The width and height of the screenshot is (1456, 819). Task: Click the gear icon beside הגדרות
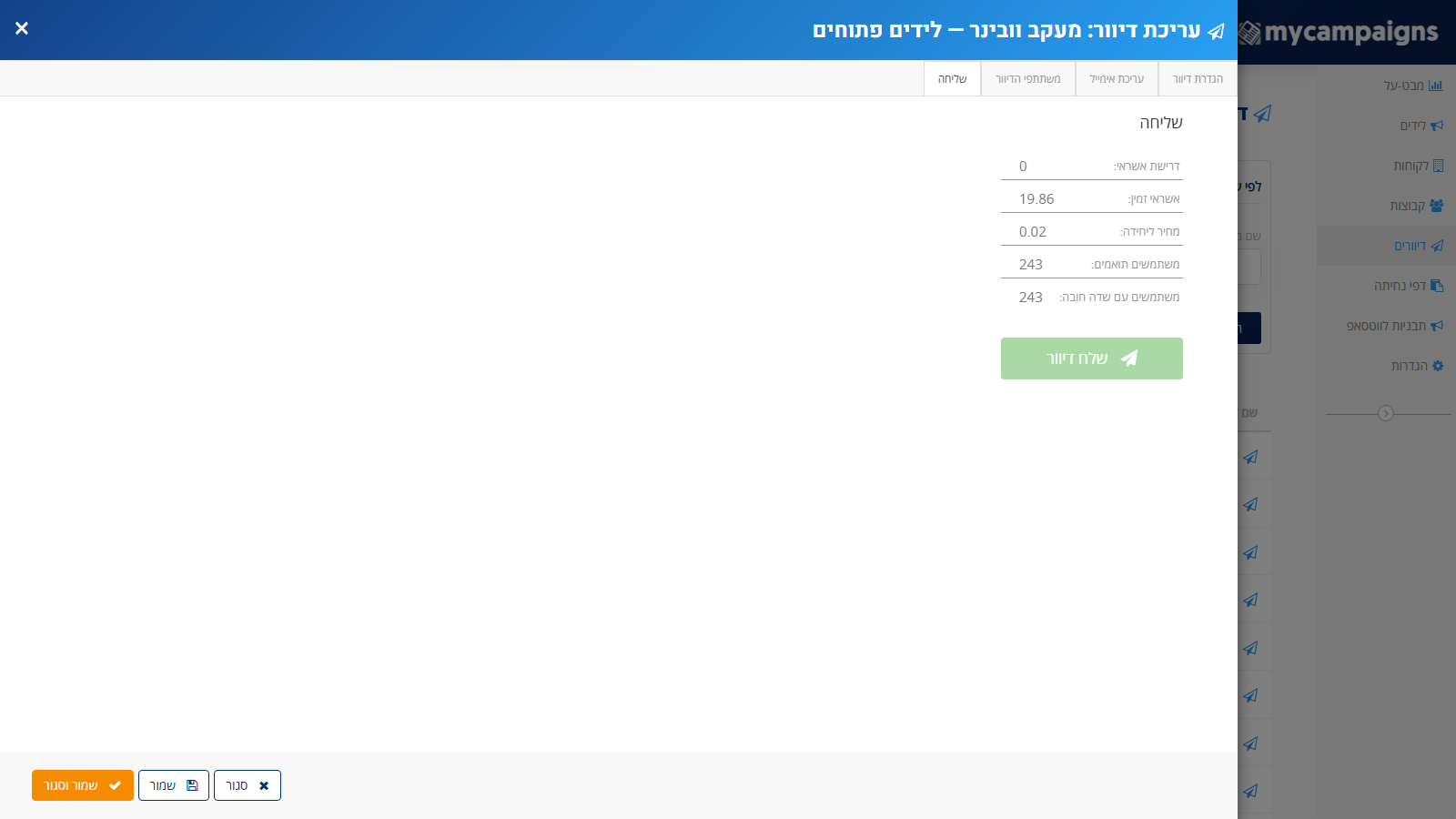click(x=1438, y=366)
